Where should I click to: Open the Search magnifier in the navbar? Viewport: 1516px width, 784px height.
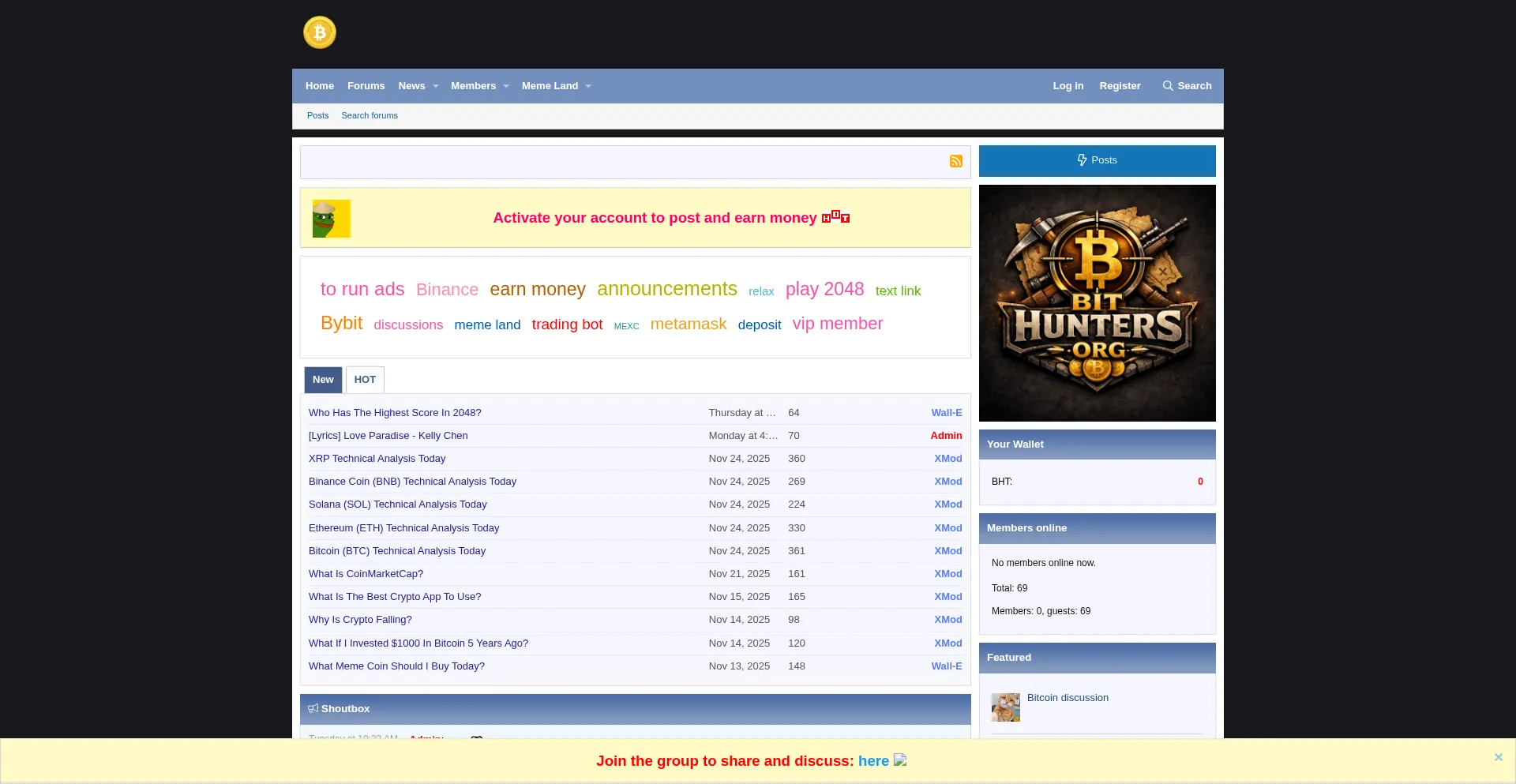coord(1167,85)
